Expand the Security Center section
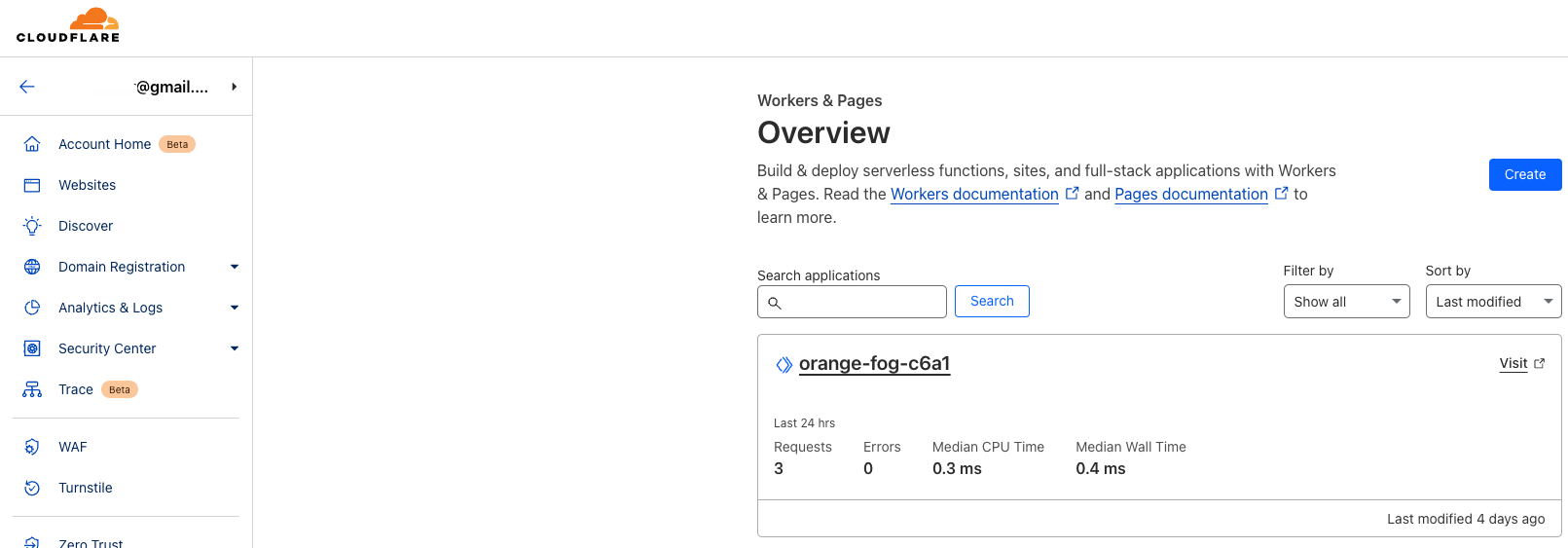This screenshot has width=1568, height=548. (234, 348)
